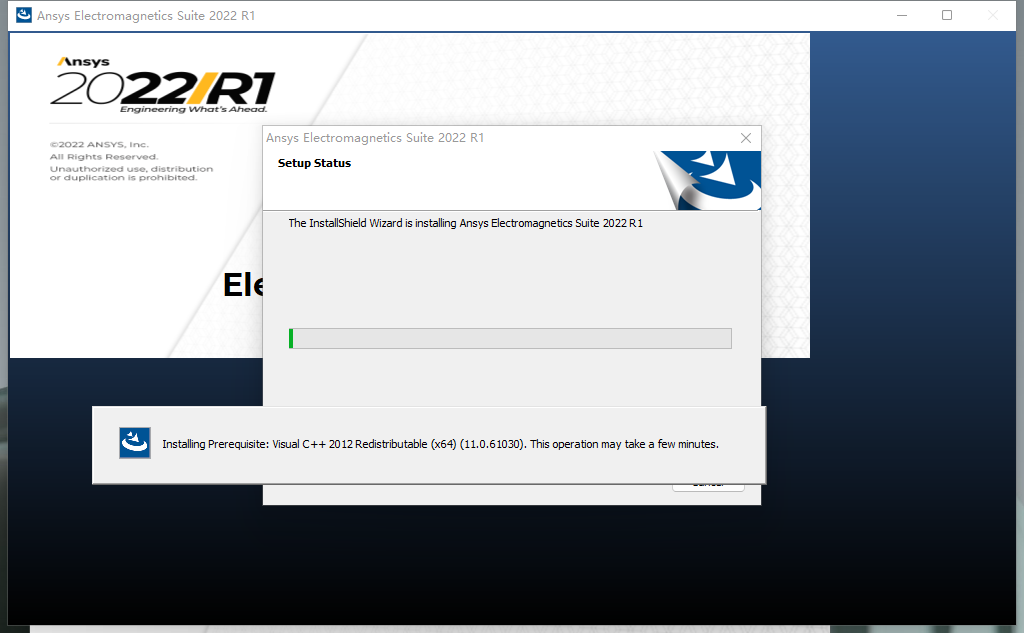Click the installation progress bar
Image resolution: width=1024 pixels, height=633 pixels.
coord(510,338)
